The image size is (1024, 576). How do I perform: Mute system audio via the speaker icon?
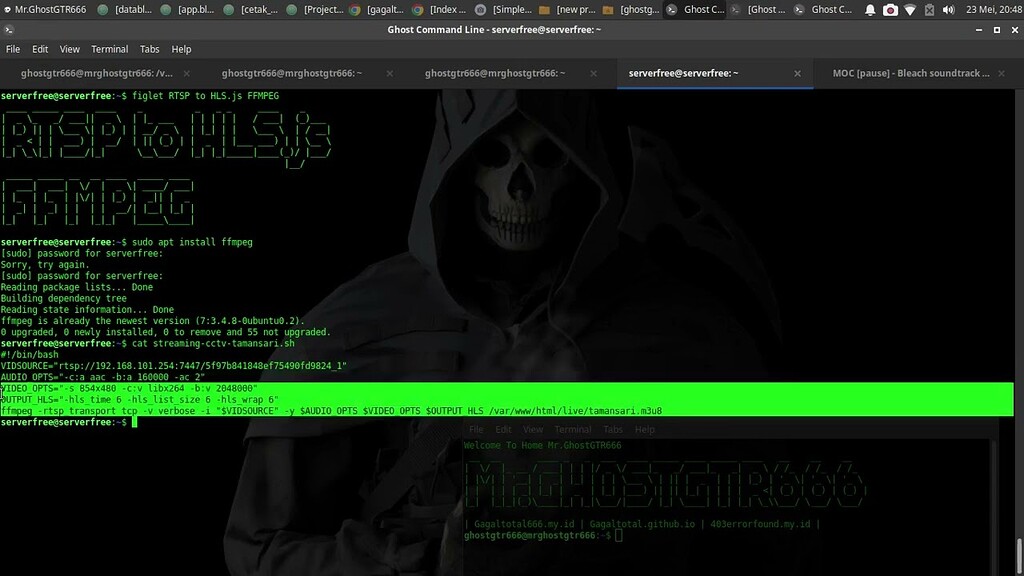(x=948, y=9)
